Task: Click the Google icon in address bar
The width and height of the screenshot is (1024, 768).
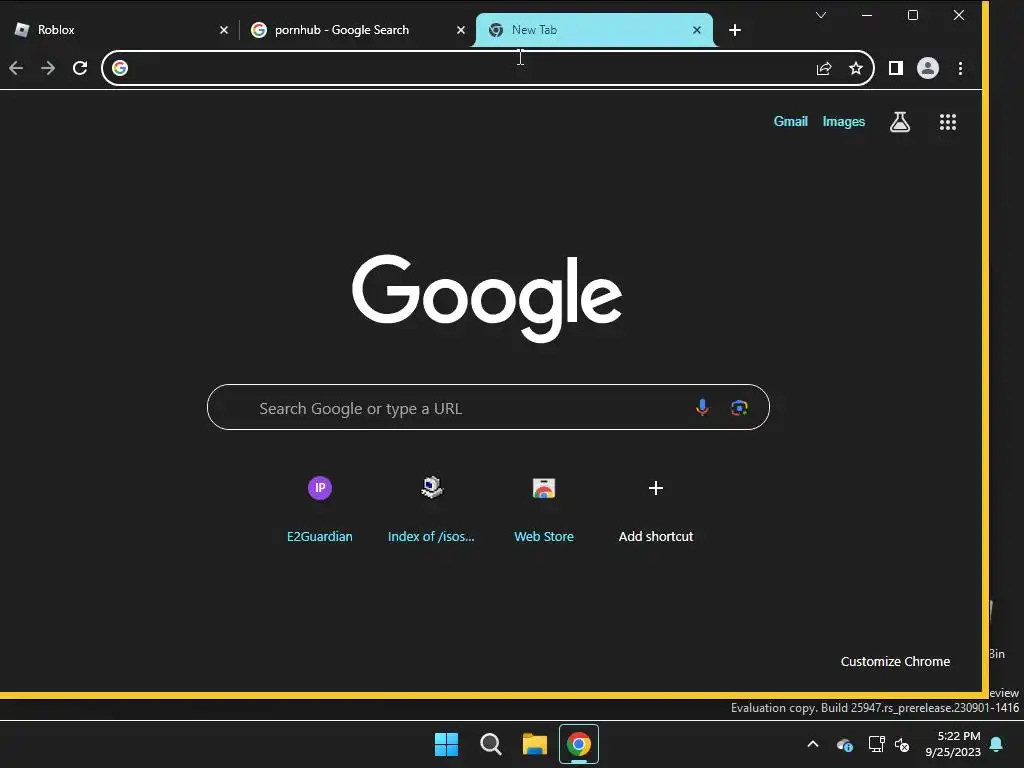Action: (x=120, y=68)
